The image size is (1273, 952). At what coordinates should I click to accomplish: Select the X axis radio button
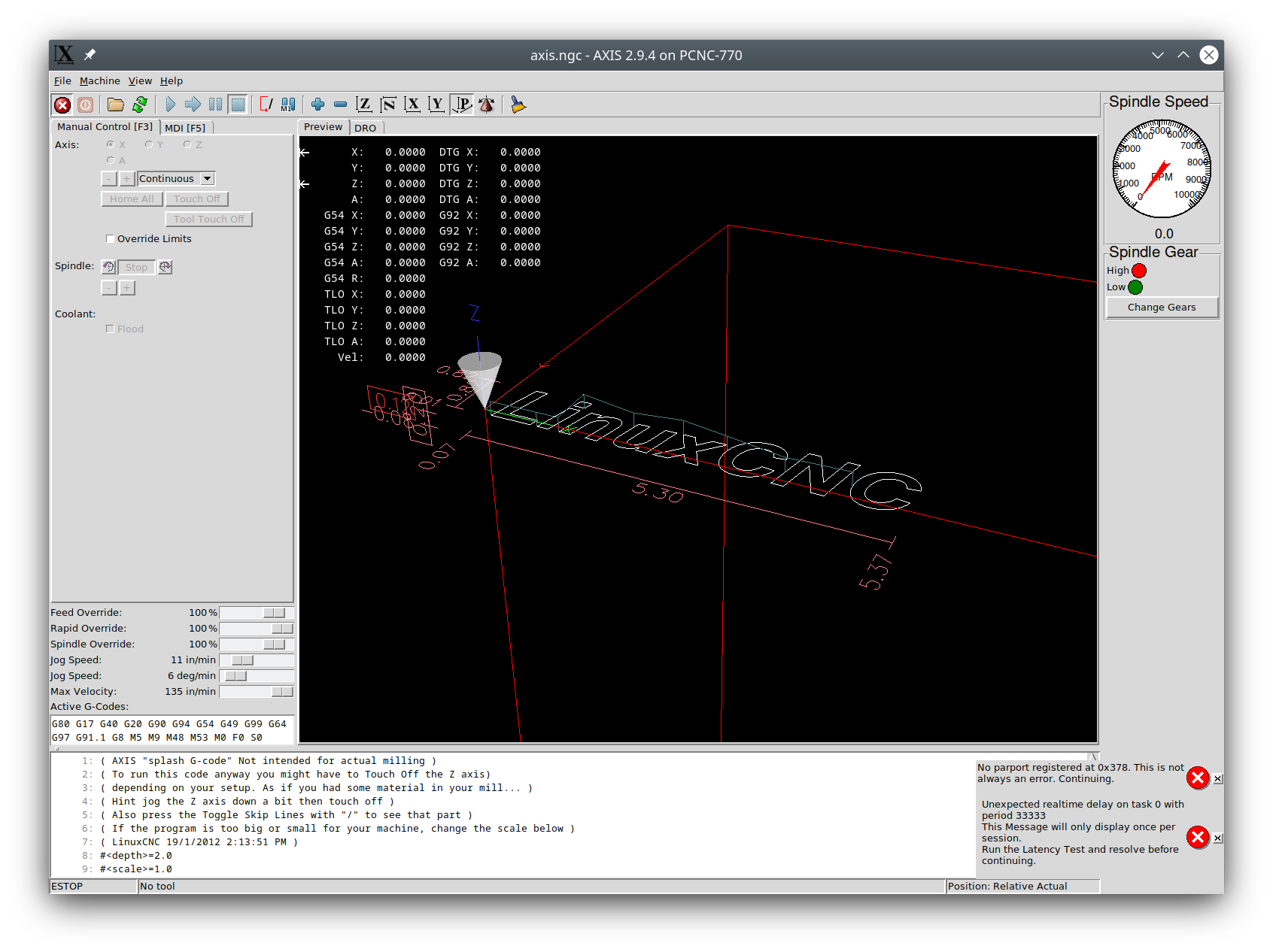click(111, 144)
